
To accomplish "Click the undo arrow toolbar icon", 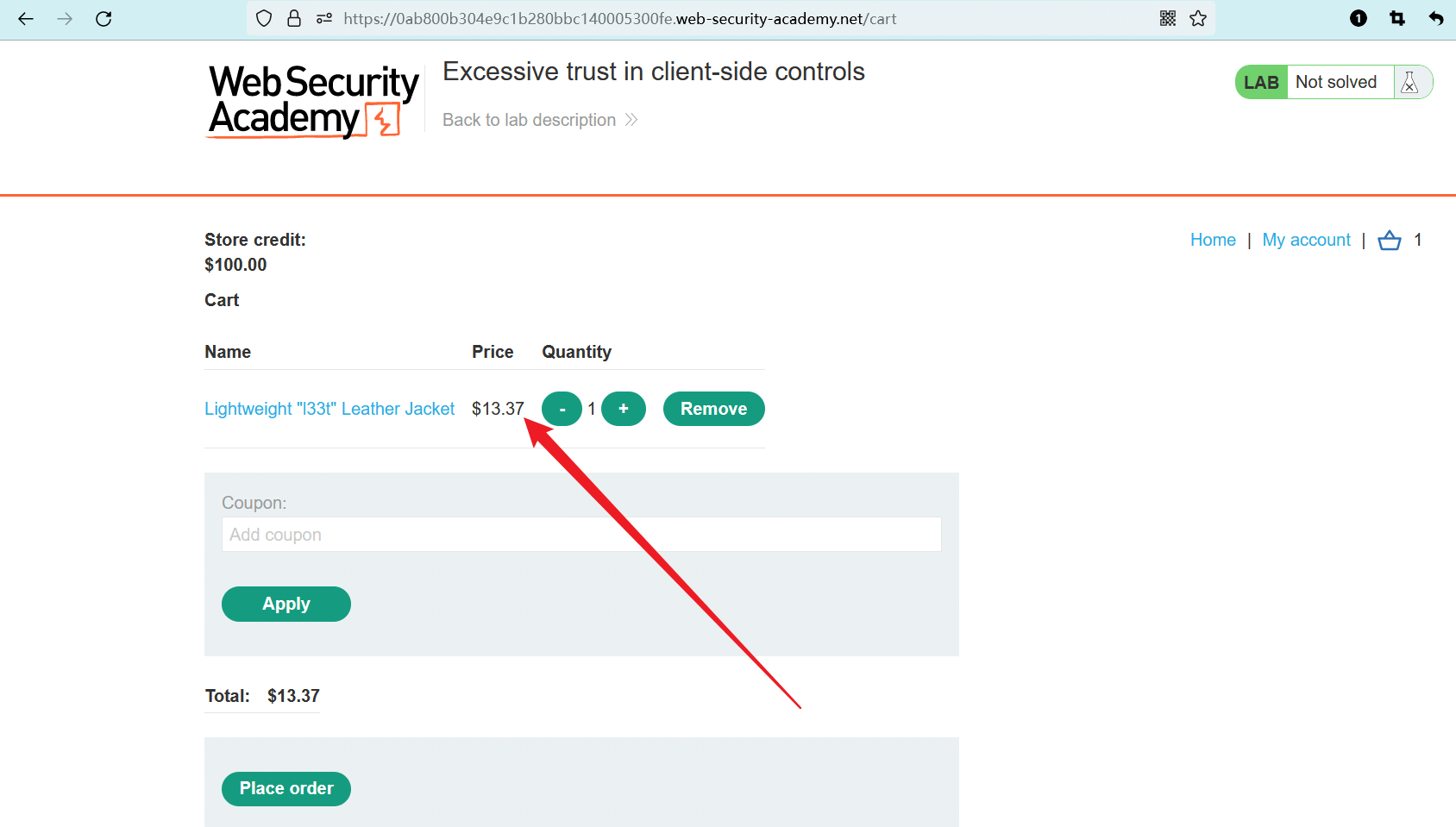I will click(1436, 18).
